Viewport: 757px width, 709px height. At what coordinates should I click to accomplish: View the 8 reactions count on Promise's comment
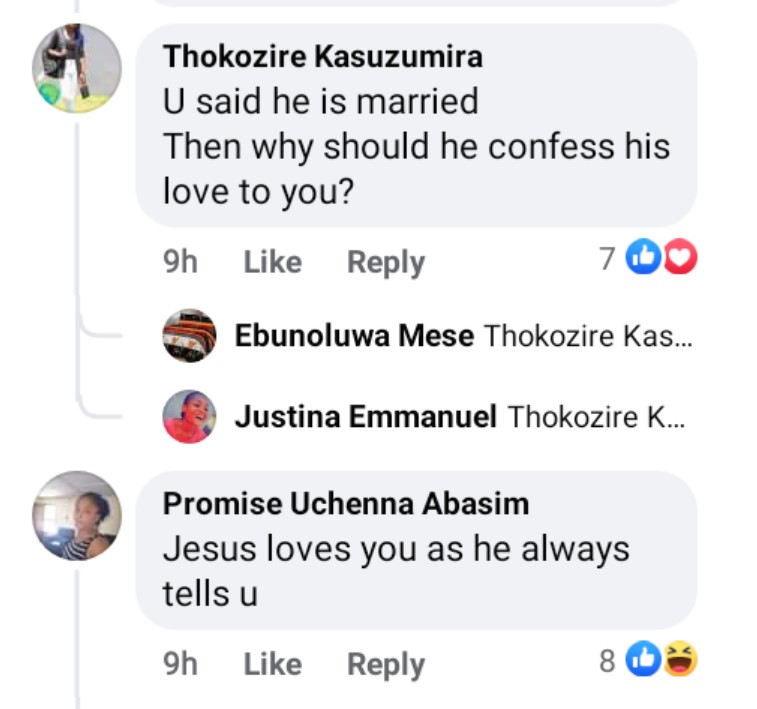[606, 659]
